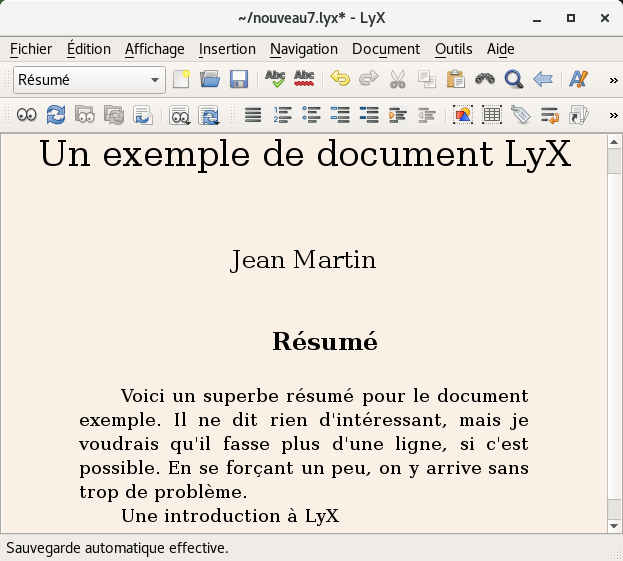The height and width of the screenshot is (561, 623).
Task: Open the Aide menu
Action: 501,49
